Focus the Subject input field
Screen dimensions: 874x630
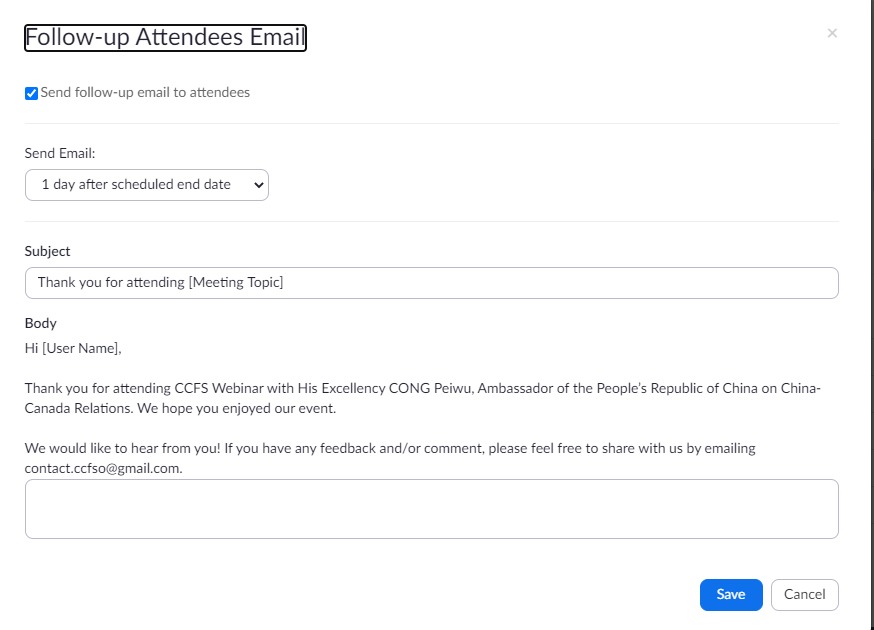431,283
